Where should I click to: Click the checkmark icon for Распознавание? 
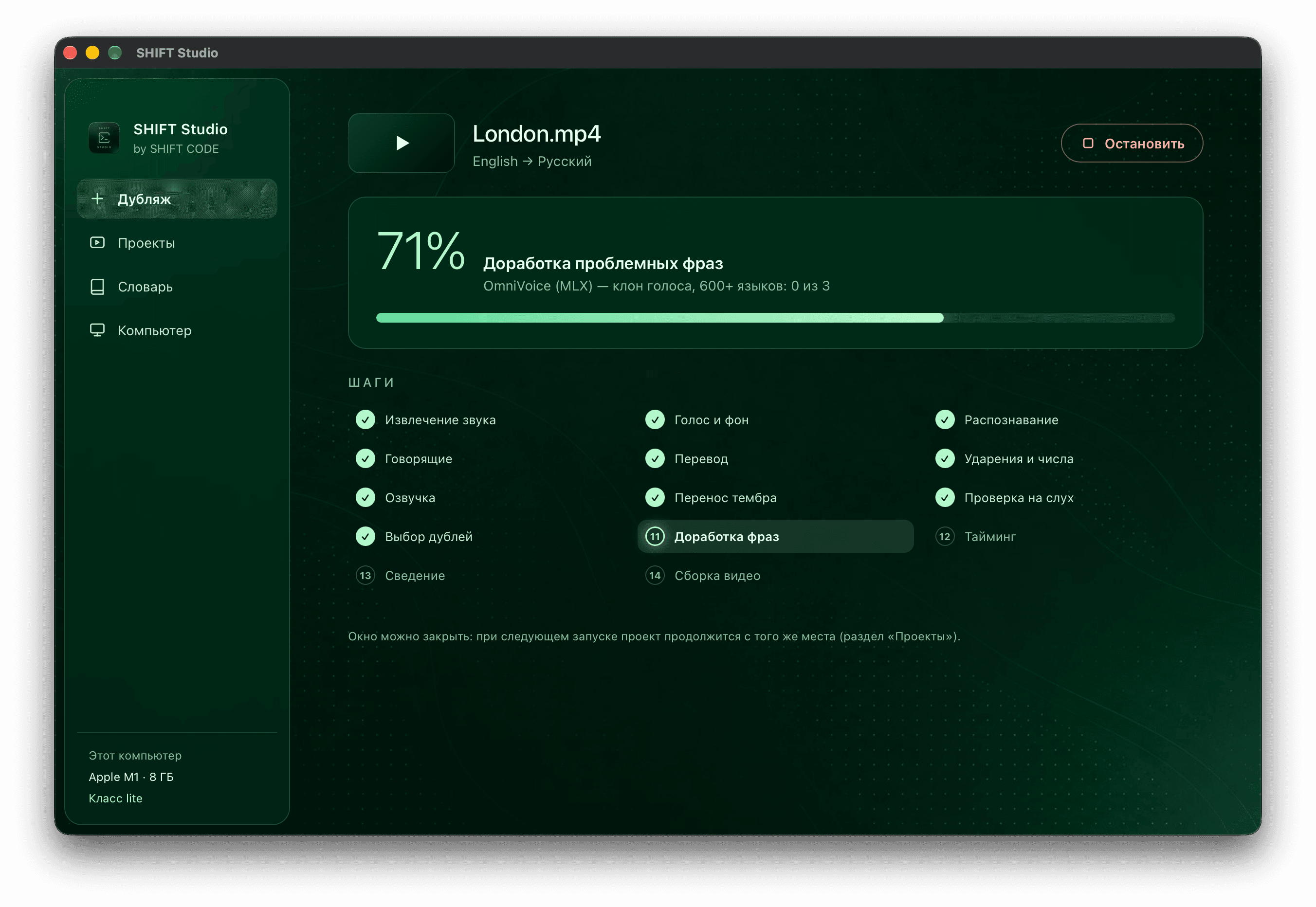[945, 420]
